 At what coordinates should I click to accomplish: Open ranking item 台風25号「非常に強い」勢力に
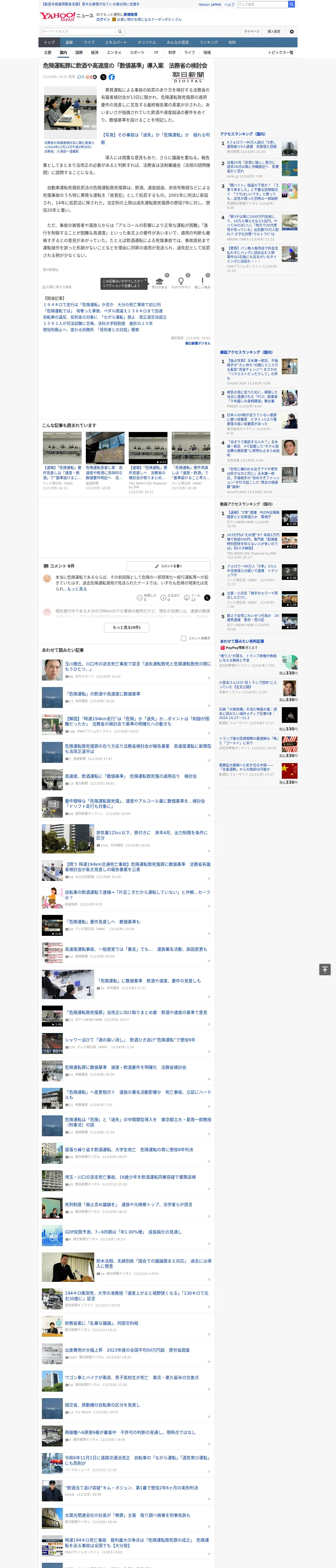253,166
